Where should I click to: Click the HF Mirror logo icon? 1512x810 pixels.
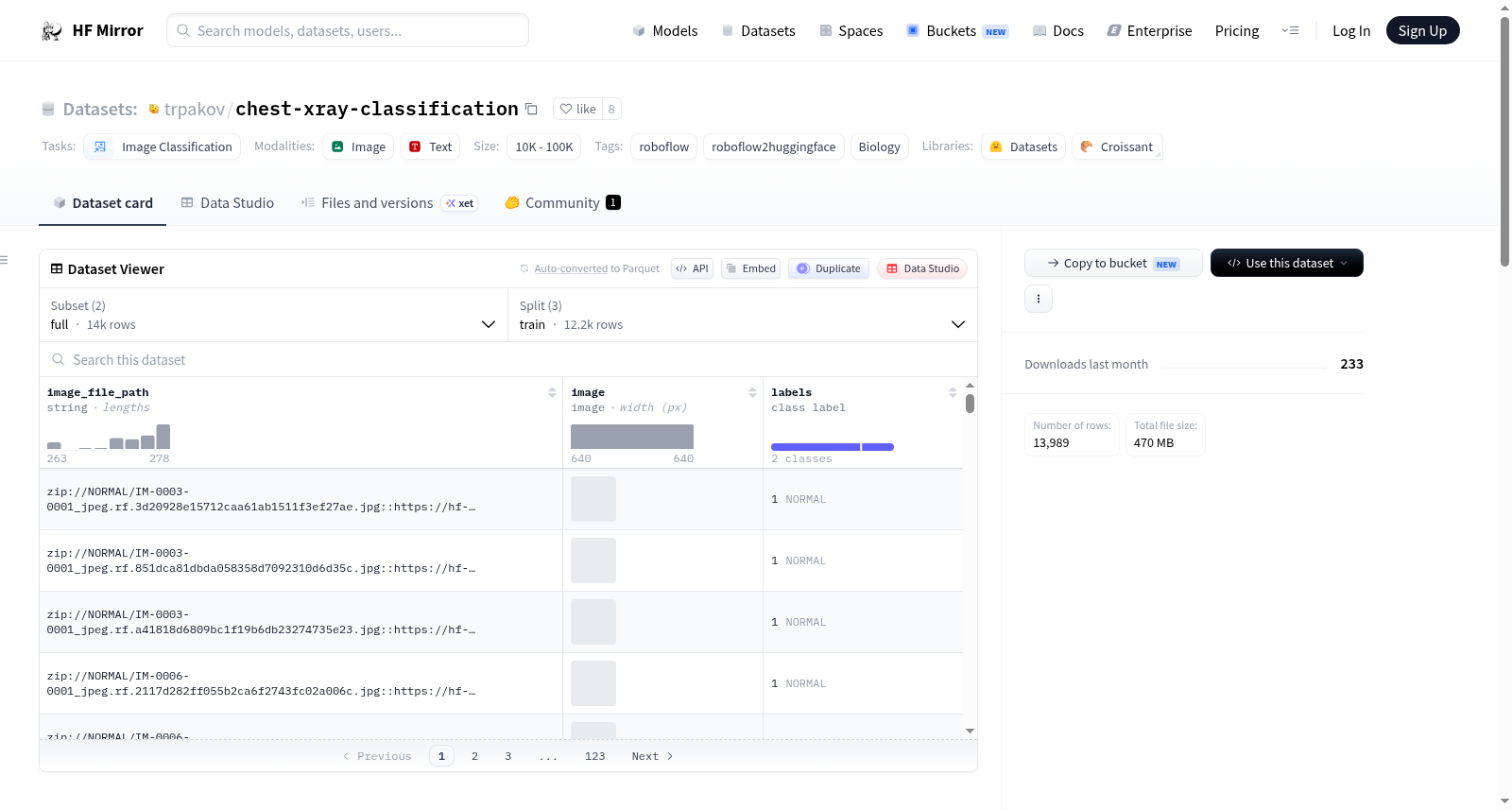[52, 31]
